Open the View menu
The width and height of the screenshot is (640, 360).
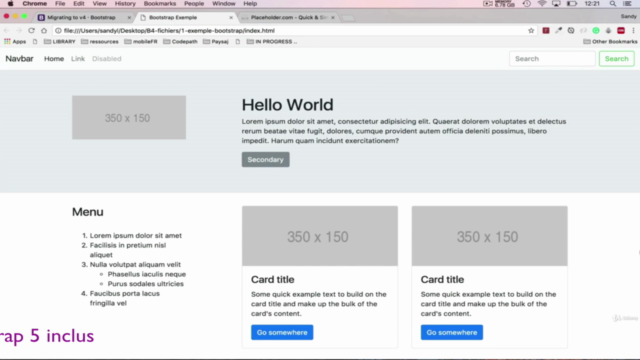click(x=99, y=4)
